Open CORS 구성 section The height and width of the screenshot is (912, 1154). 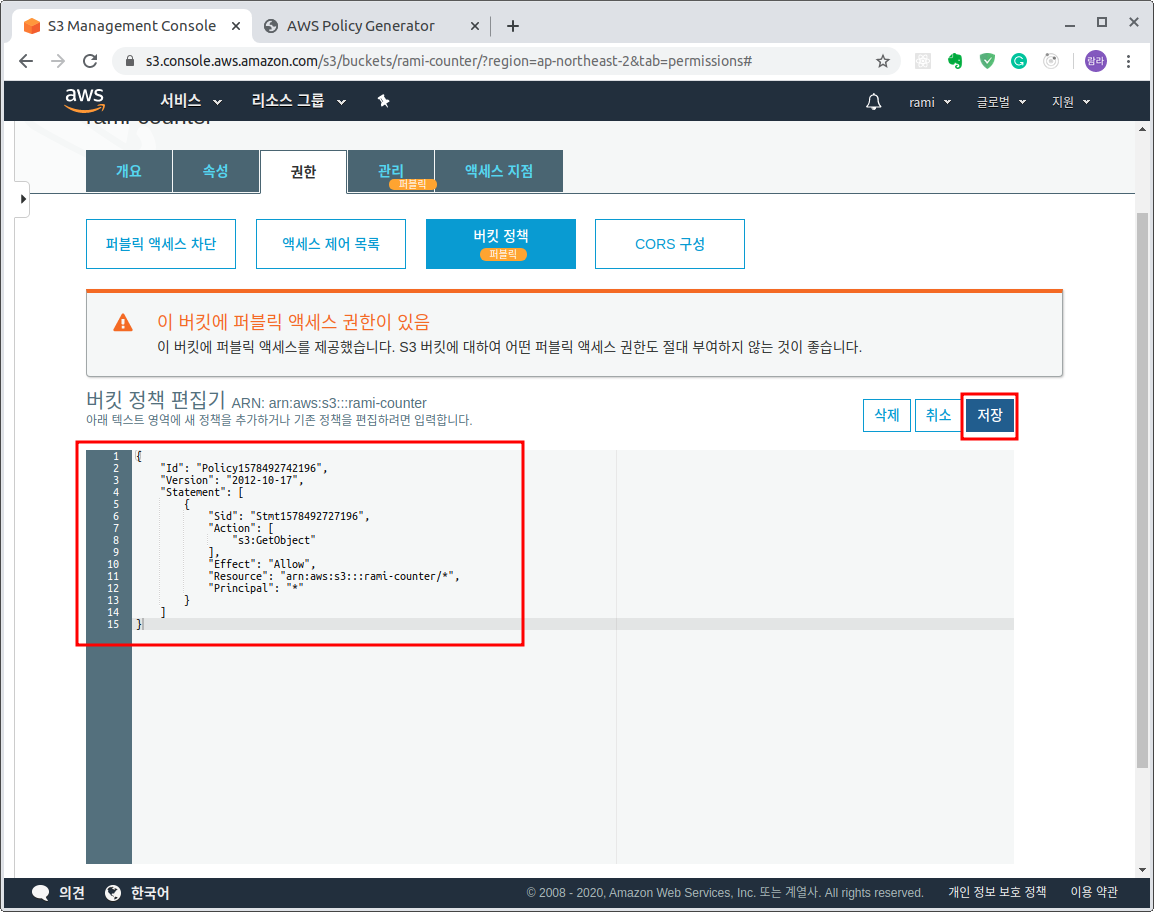(670, 244)
